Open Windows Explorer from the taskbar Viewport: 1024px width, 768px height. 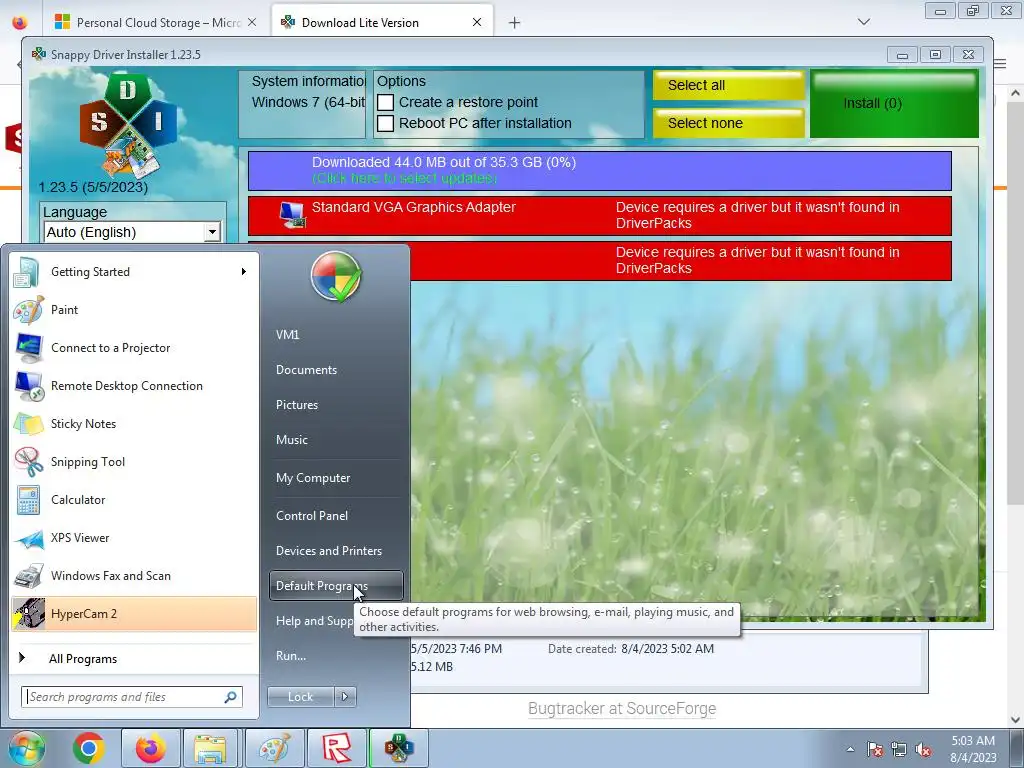click(210, 748)
